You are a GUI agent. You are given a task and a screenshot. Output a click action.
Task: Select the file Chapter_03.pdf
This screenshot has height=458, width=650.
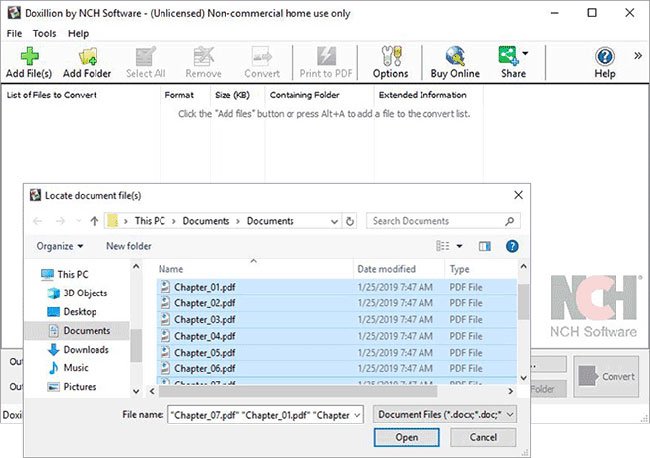(x=337, y=320)
